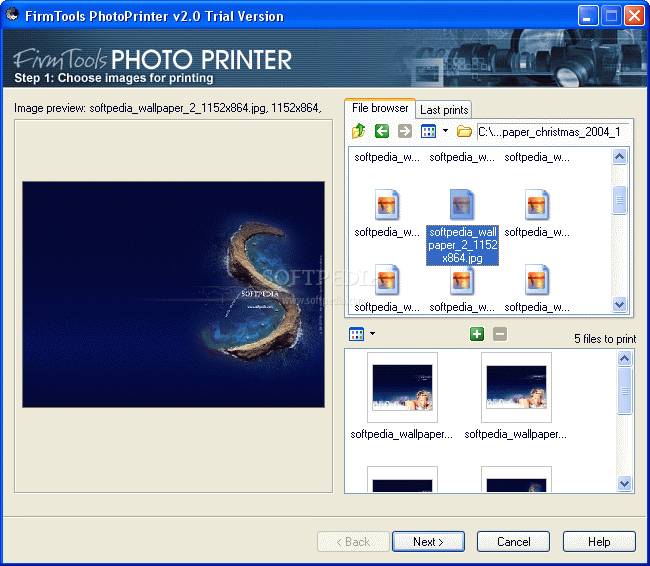This screenshot has height=566, width=650.
Task: Click the print list scrollbar thumb
Action: (624, 391)
